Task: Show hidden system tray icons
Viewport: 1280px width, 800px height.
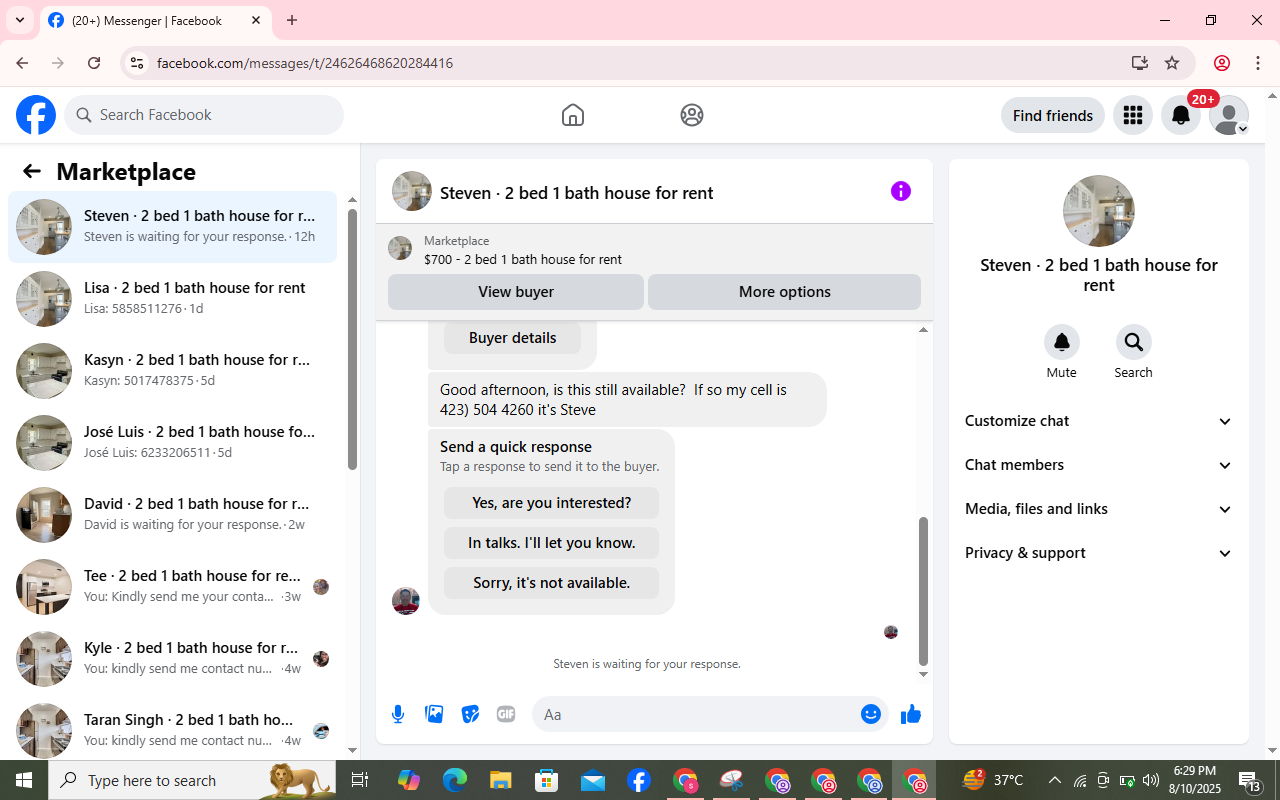Action: pyautogui.click(x=1054, y=780)
